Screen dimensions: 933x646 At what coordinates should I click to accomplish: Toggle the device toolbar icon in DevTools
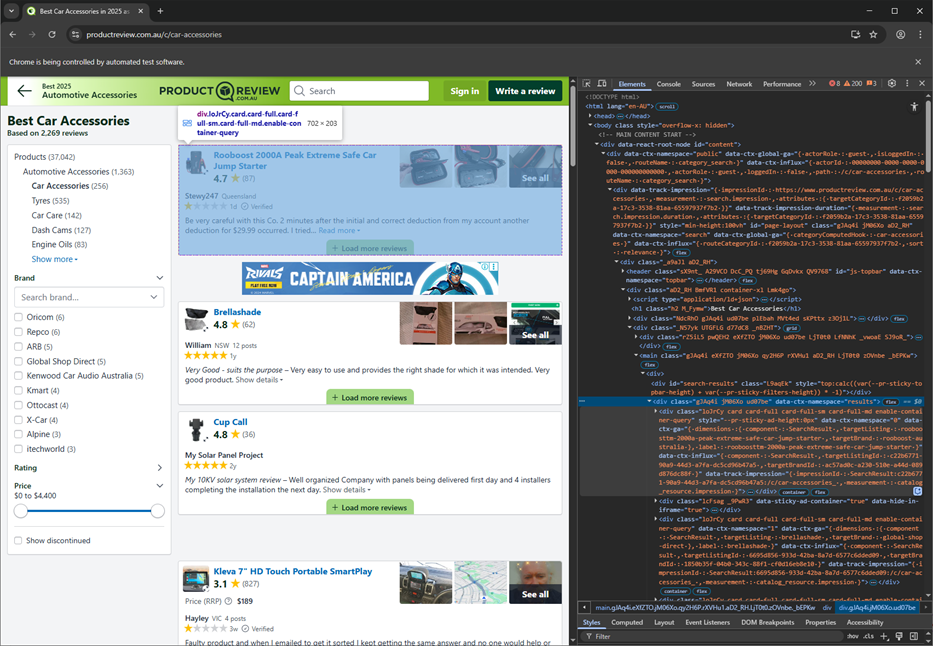click(x=602, y=84)
